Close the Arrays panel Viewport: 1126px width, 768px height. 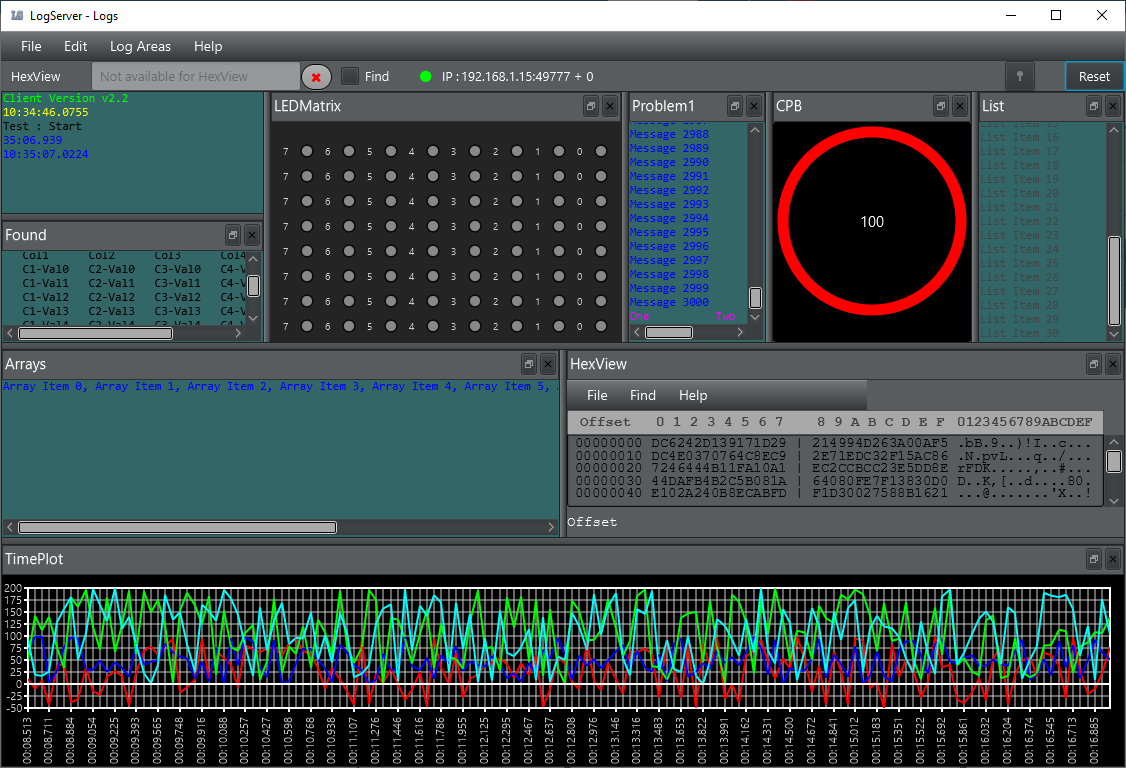coord(547,364)
